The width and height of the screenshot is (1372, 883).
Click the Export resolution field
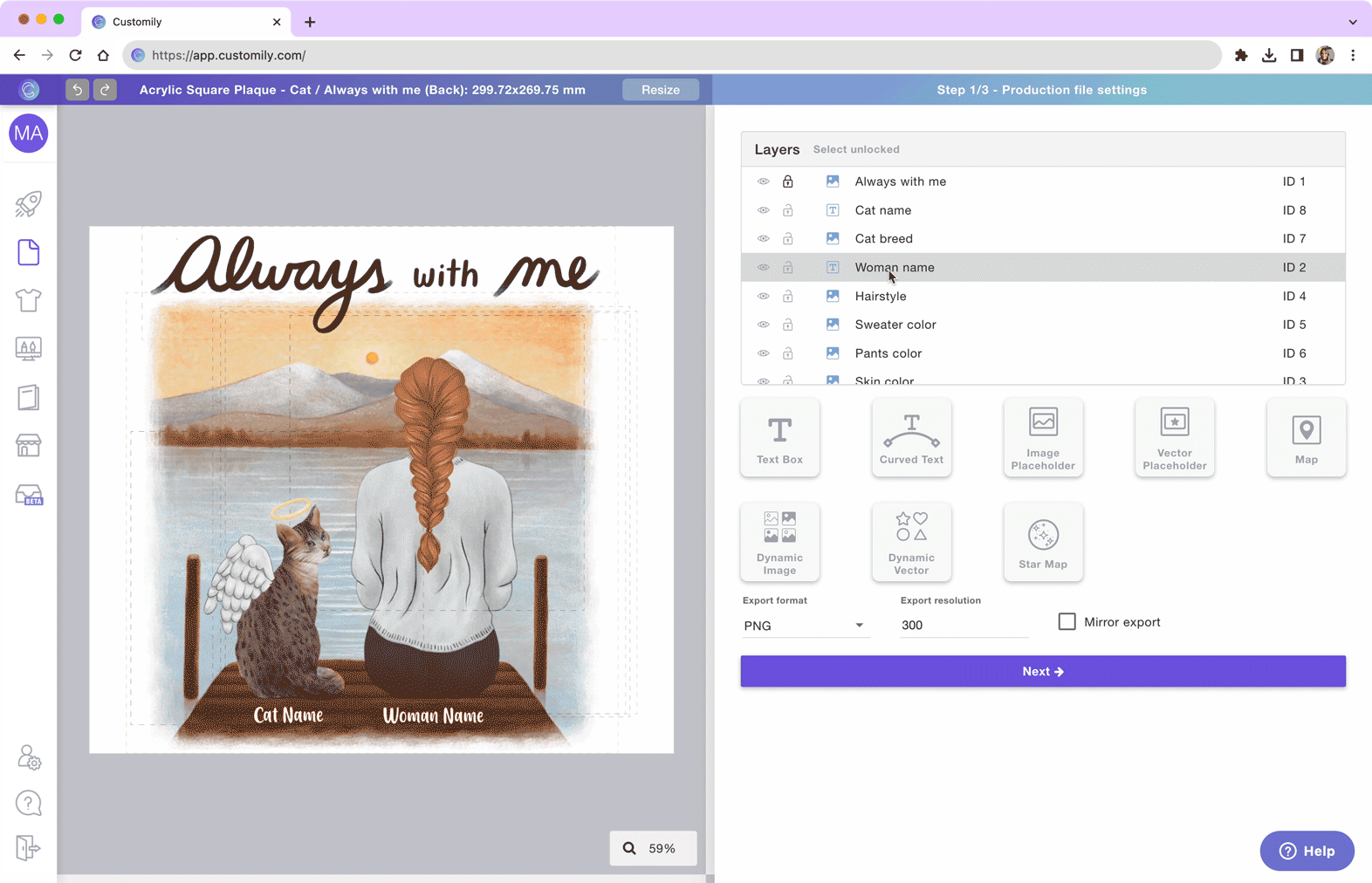click(x=964, y=626)
